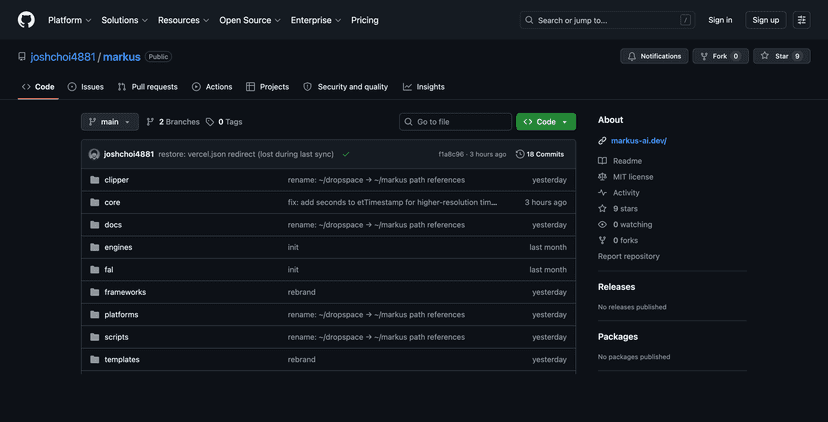The image size is (828, 422).
Task: Expand the Enterprise menu
Action: (x=316, y=20)
